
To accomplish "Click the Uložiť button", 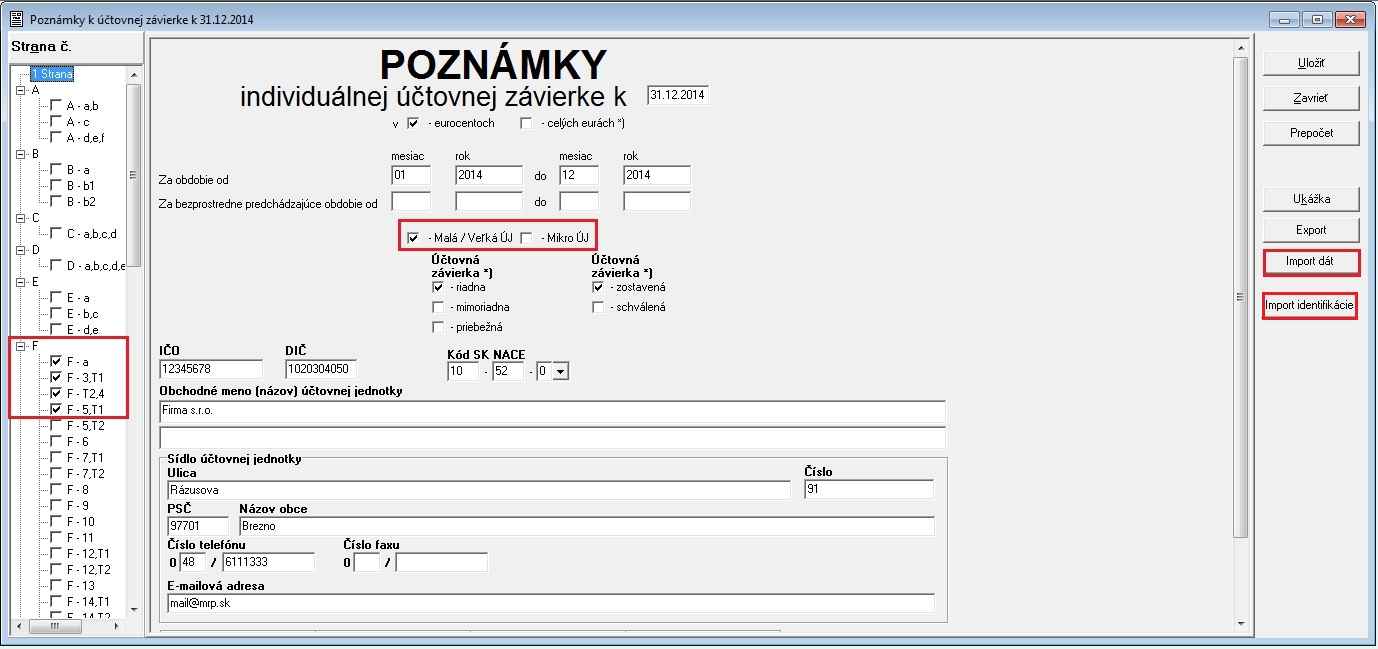I will coord(1311,63).
